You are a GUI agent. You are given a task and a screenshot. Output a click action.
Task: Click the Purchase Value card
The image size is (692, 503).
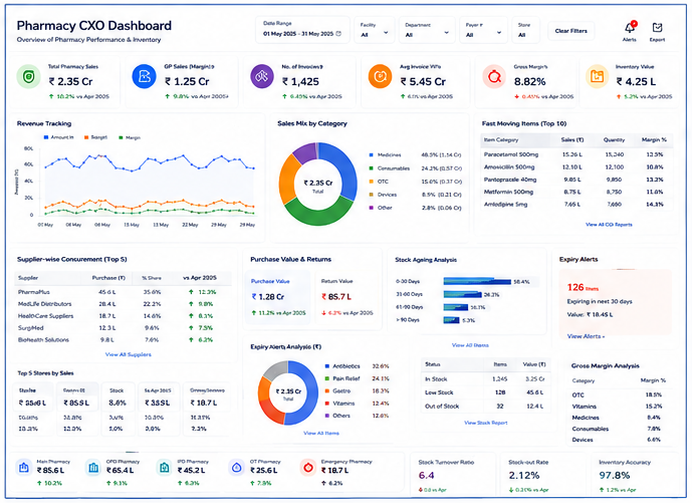(278, 297)
